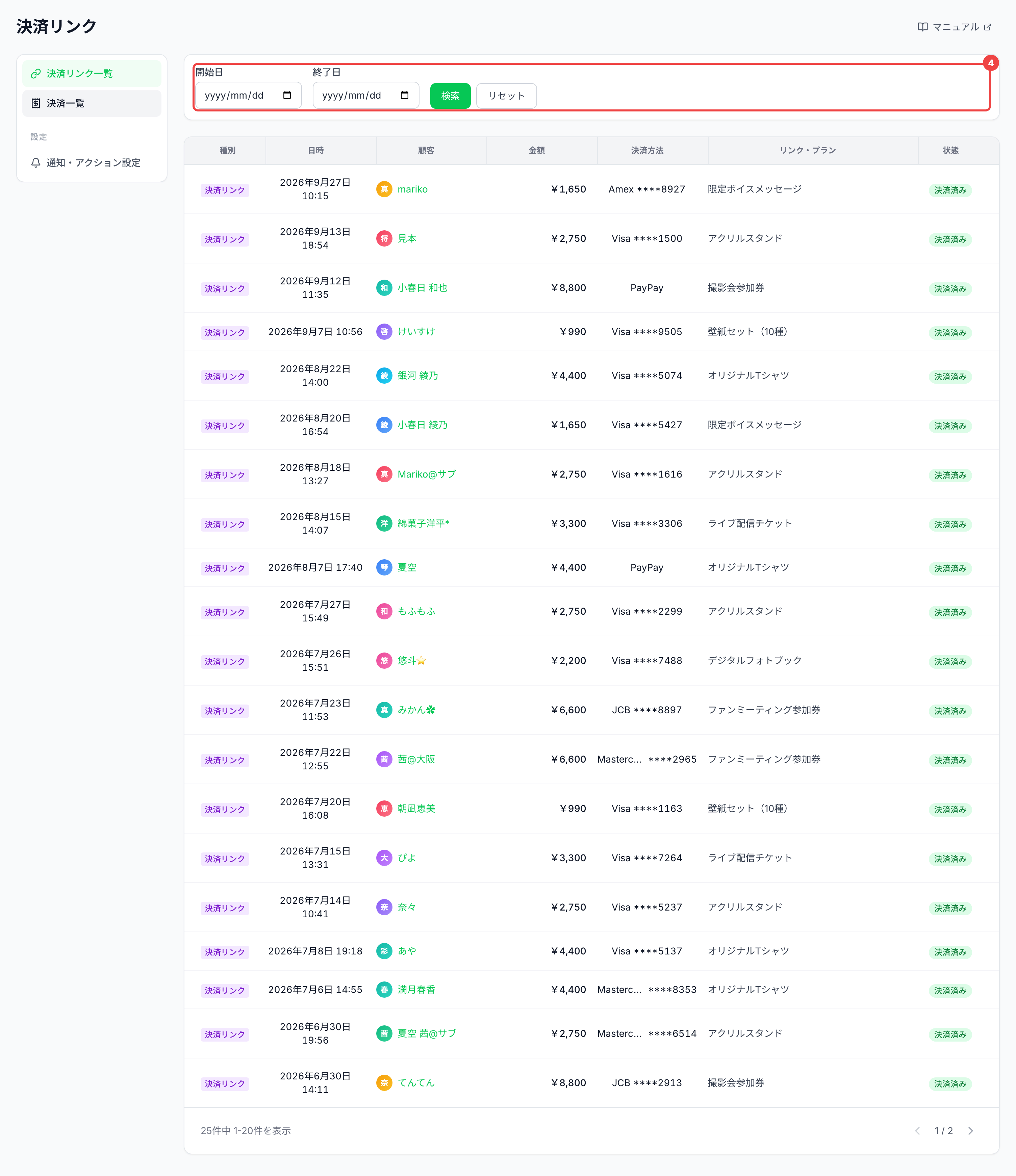
Task: Open 決済一覧 in sidebar
Action: coord(92,103)
